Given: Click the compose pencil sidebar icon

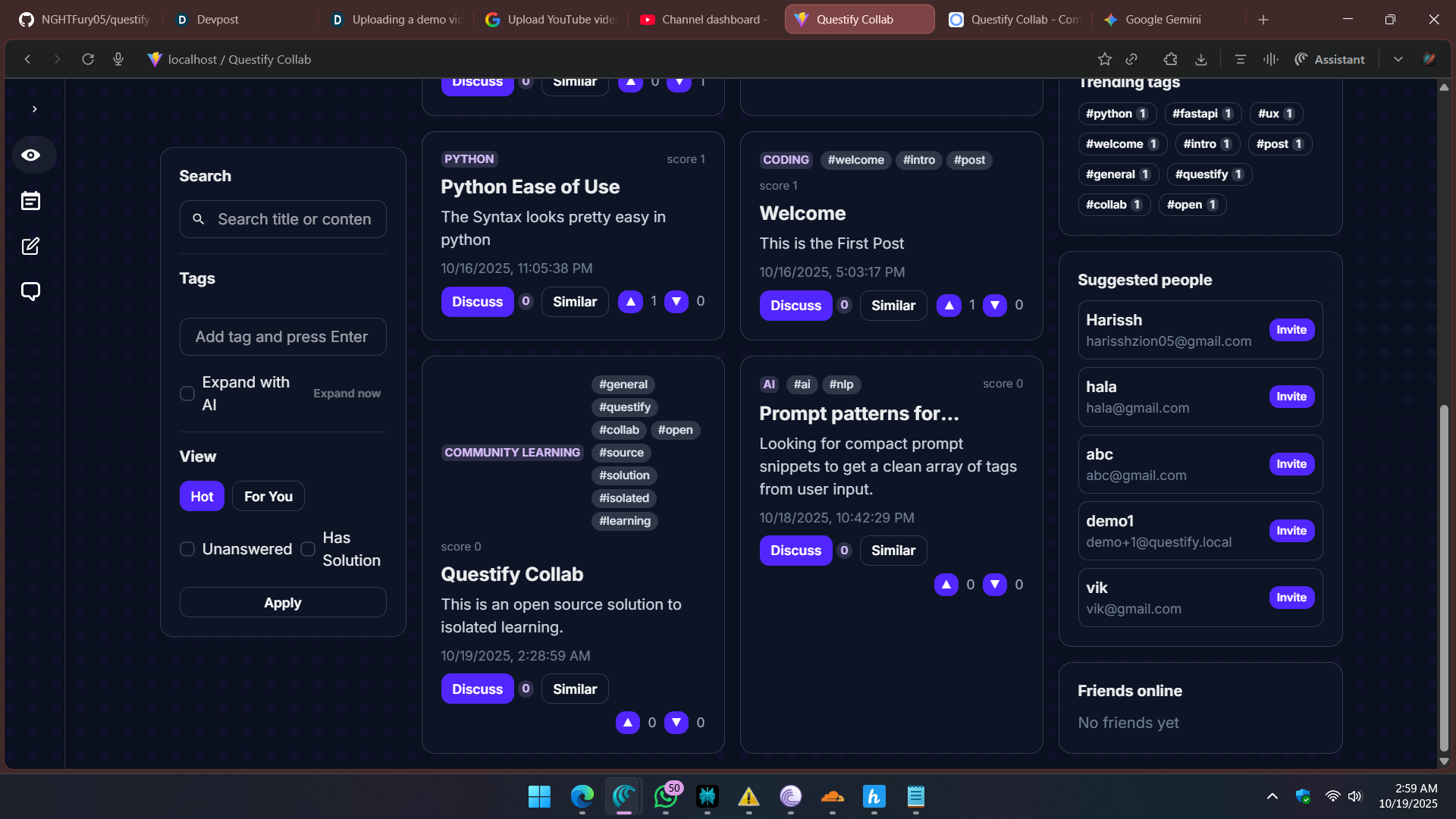Looking at the screenshot, I should tap(31, 246).
